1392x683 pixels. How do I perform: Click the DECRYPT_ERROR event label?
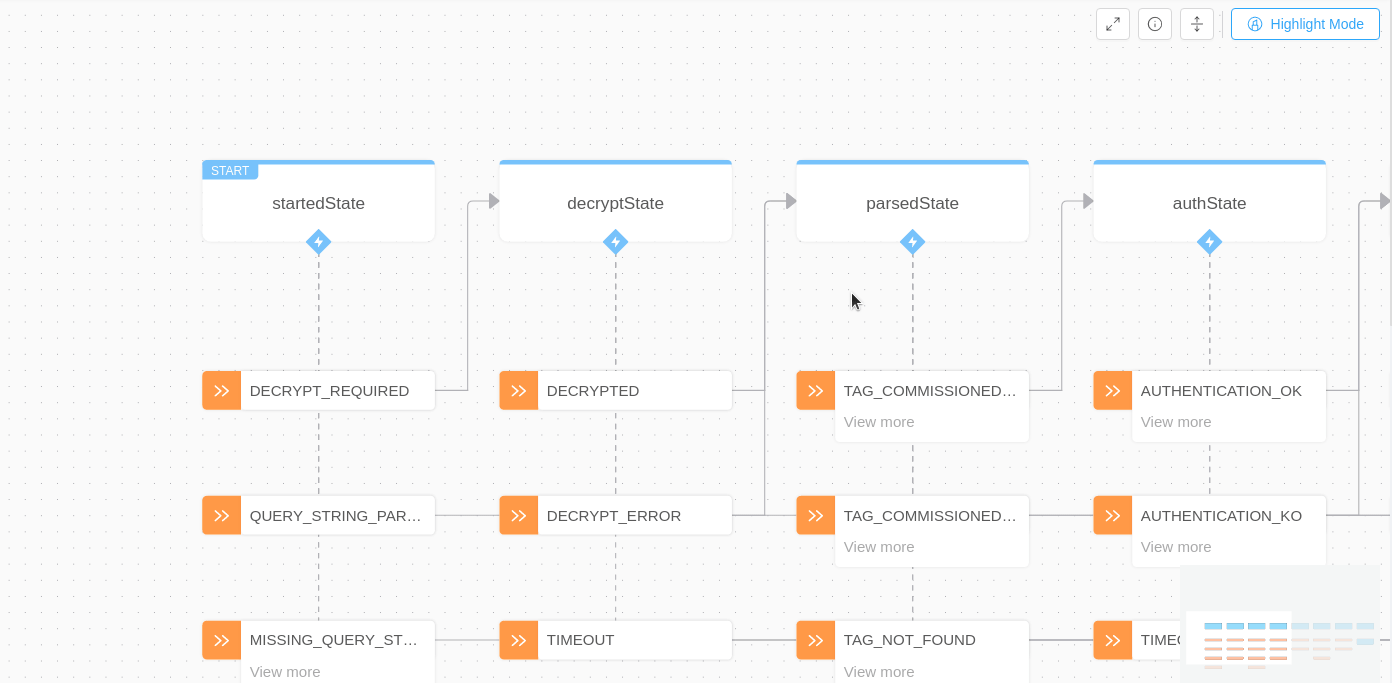[614, 516]
